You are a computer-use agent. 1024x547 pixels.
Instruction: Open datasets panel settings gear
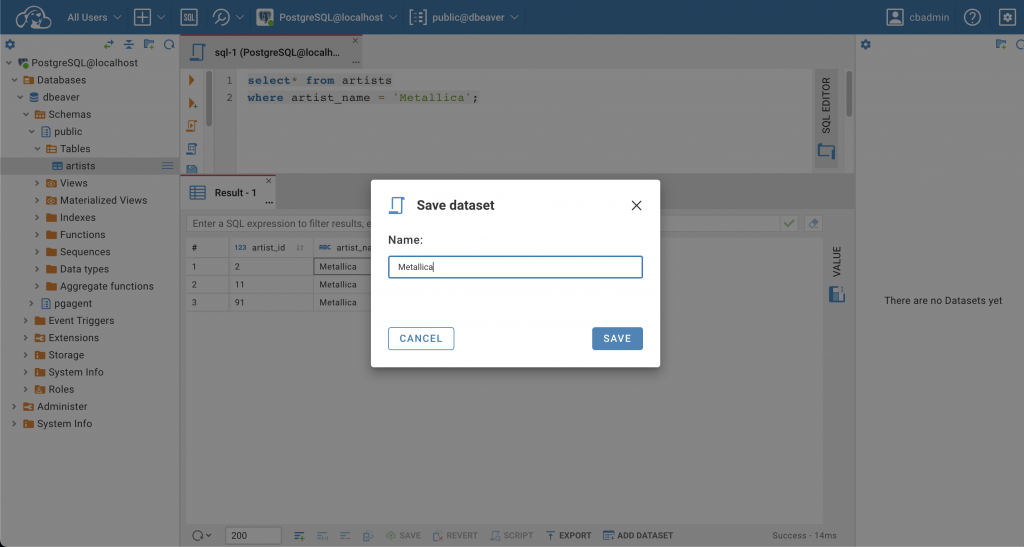865,44
